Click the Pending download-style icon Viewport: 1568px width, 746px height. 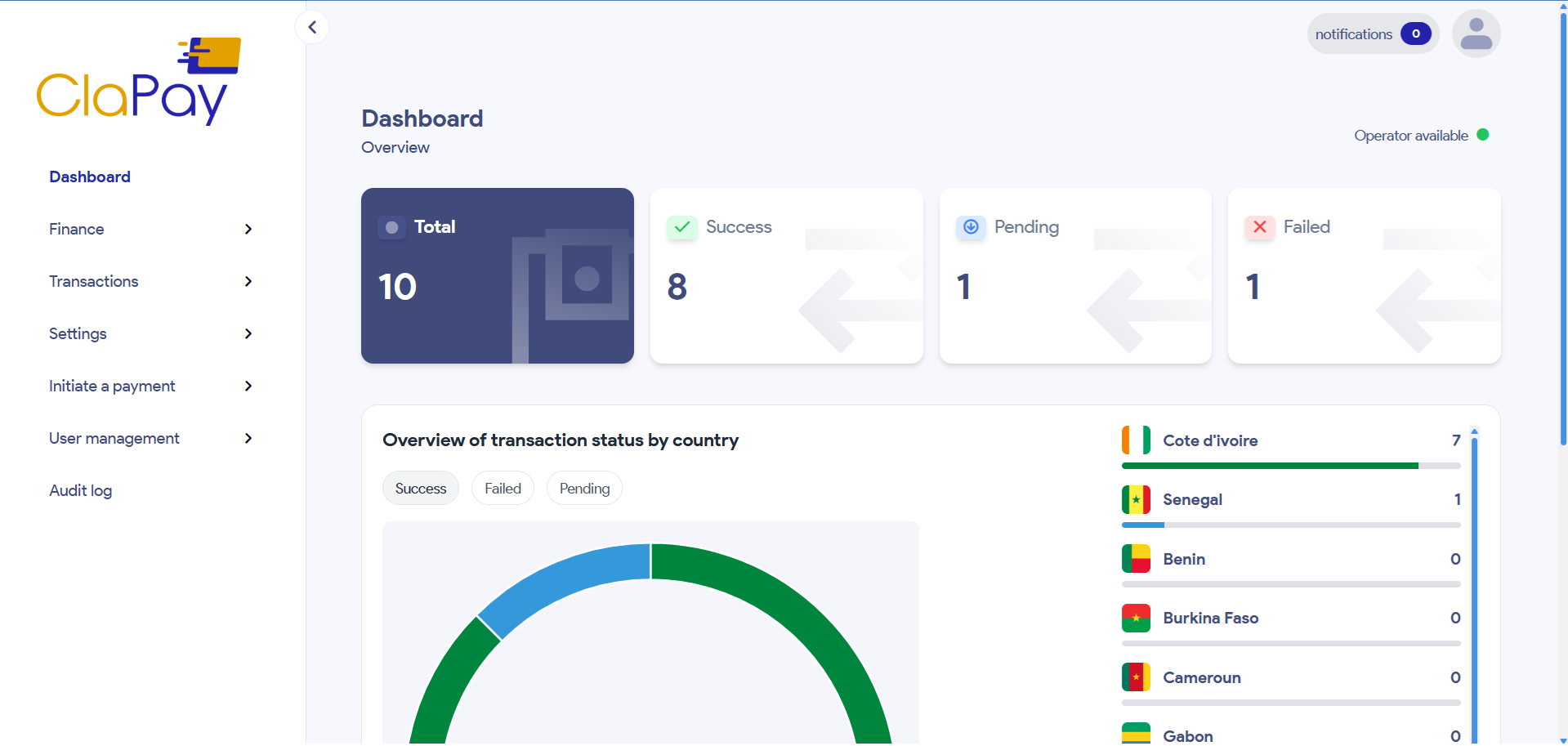971,227
